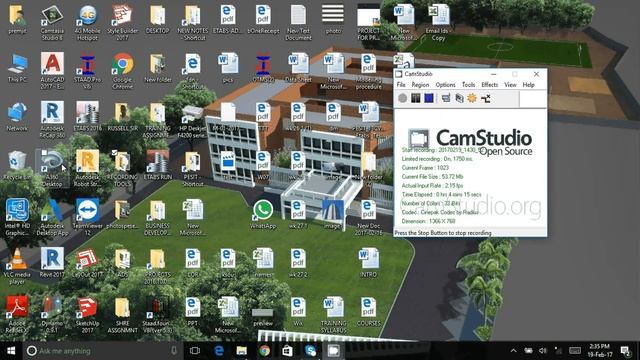Open the Windows Store from the taskbar

287,351
